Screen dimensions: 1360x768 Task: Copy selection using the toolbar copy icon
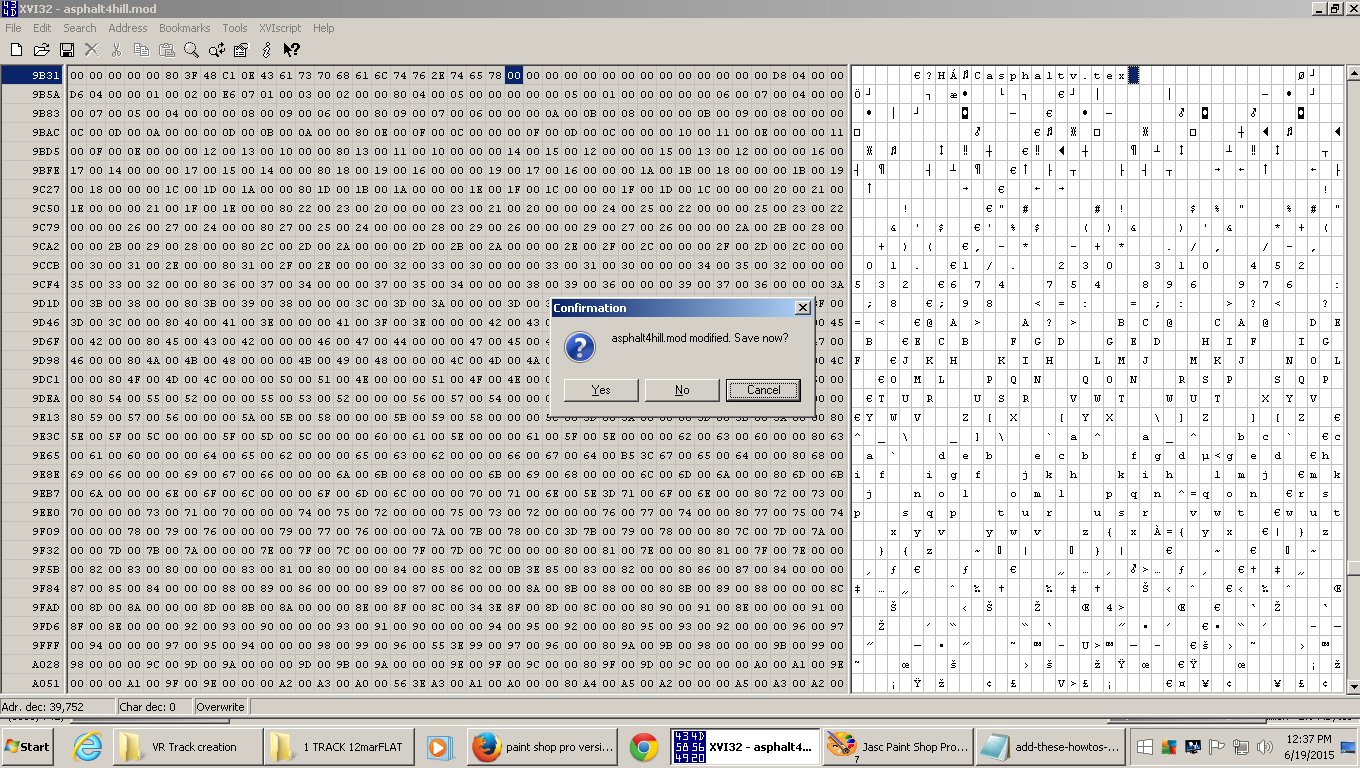(x=142, y=49)
